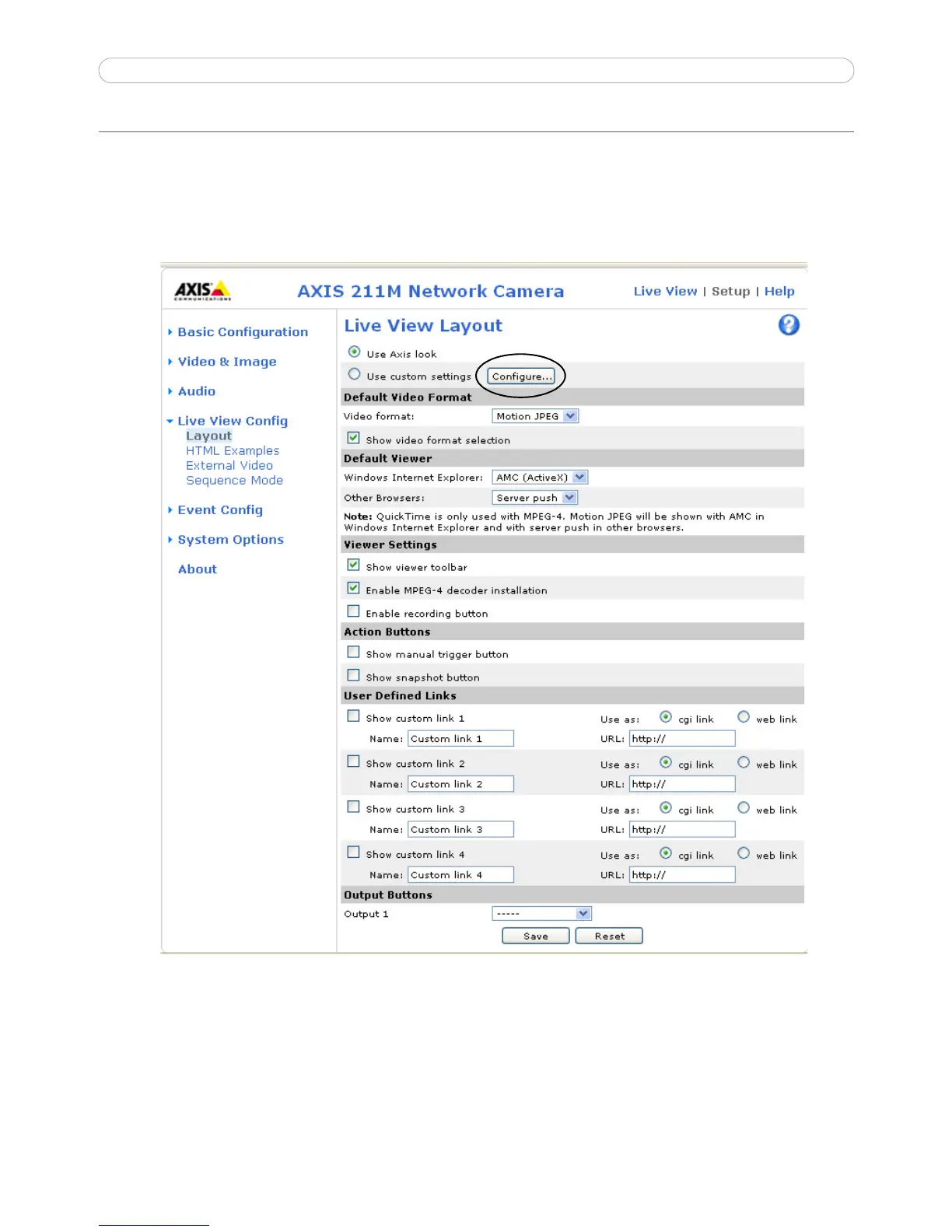The image size is (952, 1232).
Task: Click the Custom link 3 name field
Action: 460,830
